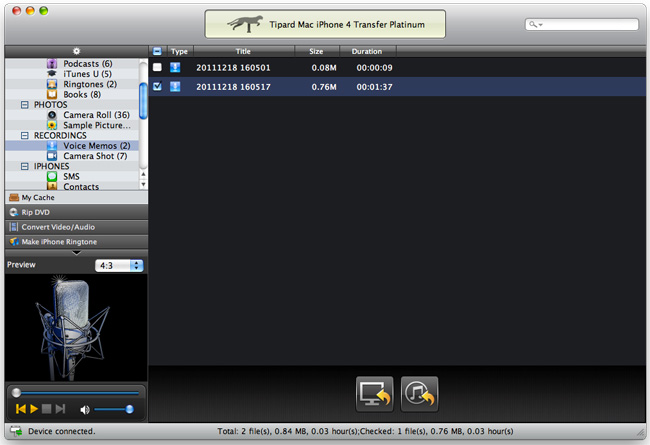This screenshot has width=650, height=445.
Task: Click the Camera Roll icon
Action: click(52, 115)
